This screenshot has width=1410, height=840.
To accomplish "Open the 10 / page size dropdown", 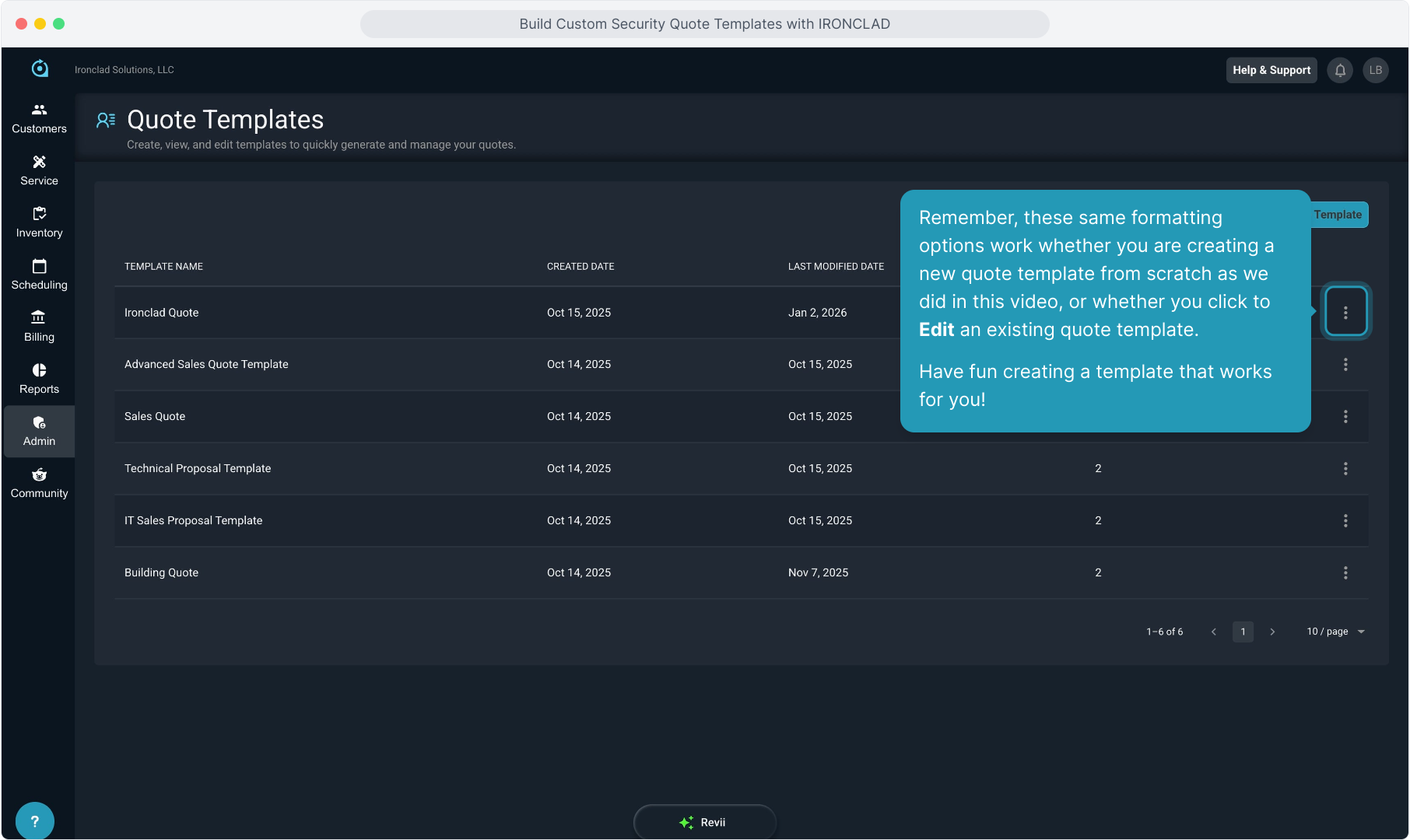I will pyautogui.click(x=1335, y=632).
